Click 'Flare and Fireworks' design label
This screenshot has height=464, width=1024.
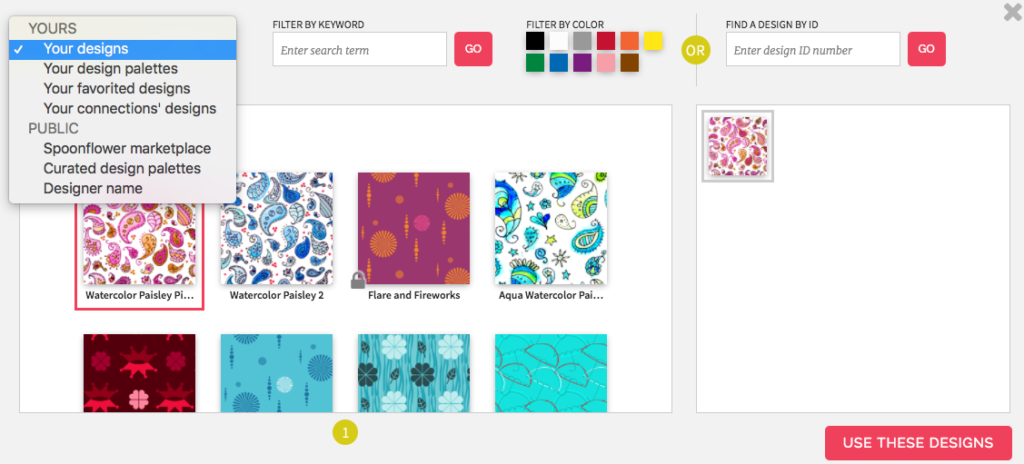pyautogui.click(x=414, y=295)
